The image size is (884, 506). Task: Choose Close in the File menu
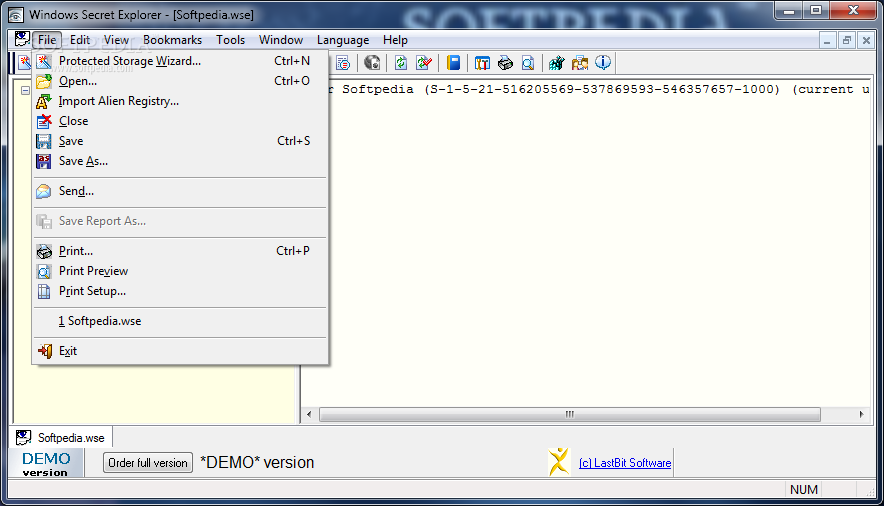[180, 121]
